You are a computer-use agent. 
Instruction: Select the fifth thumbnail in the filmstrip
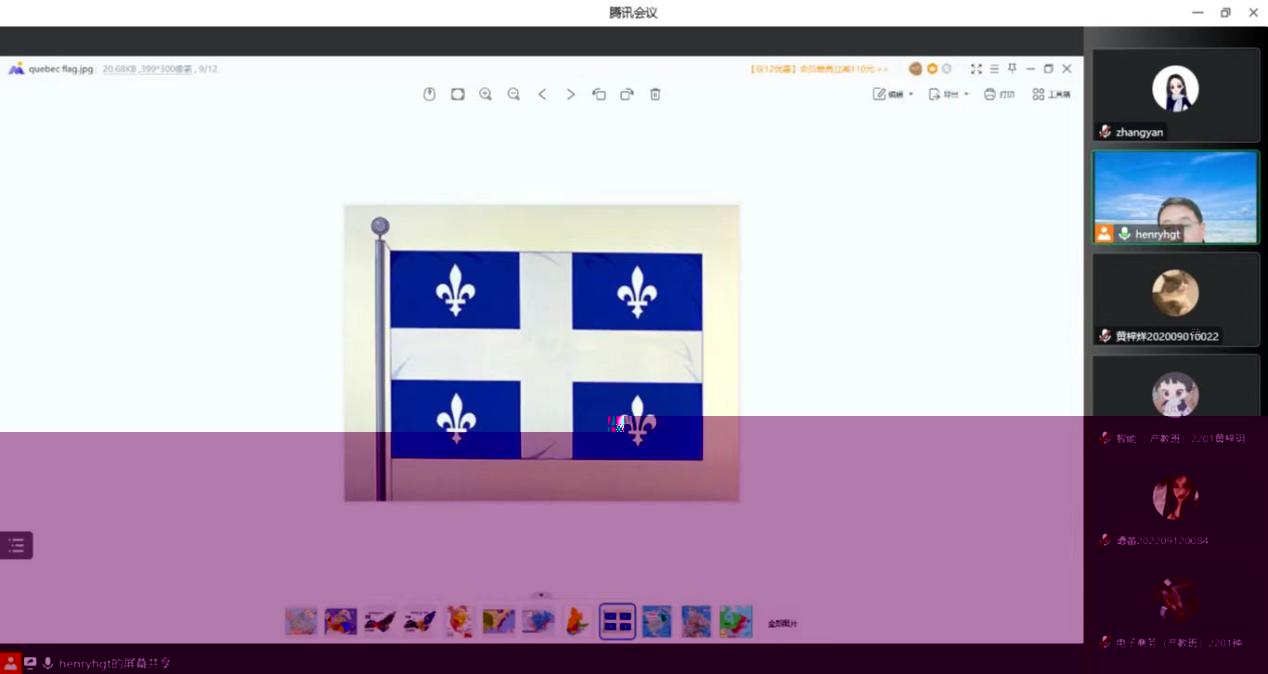tap(459, 621)
